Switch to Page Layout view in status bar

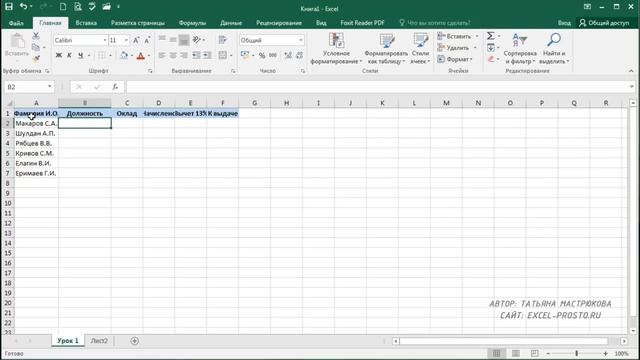pyautogui.click(x=516, y=353)
